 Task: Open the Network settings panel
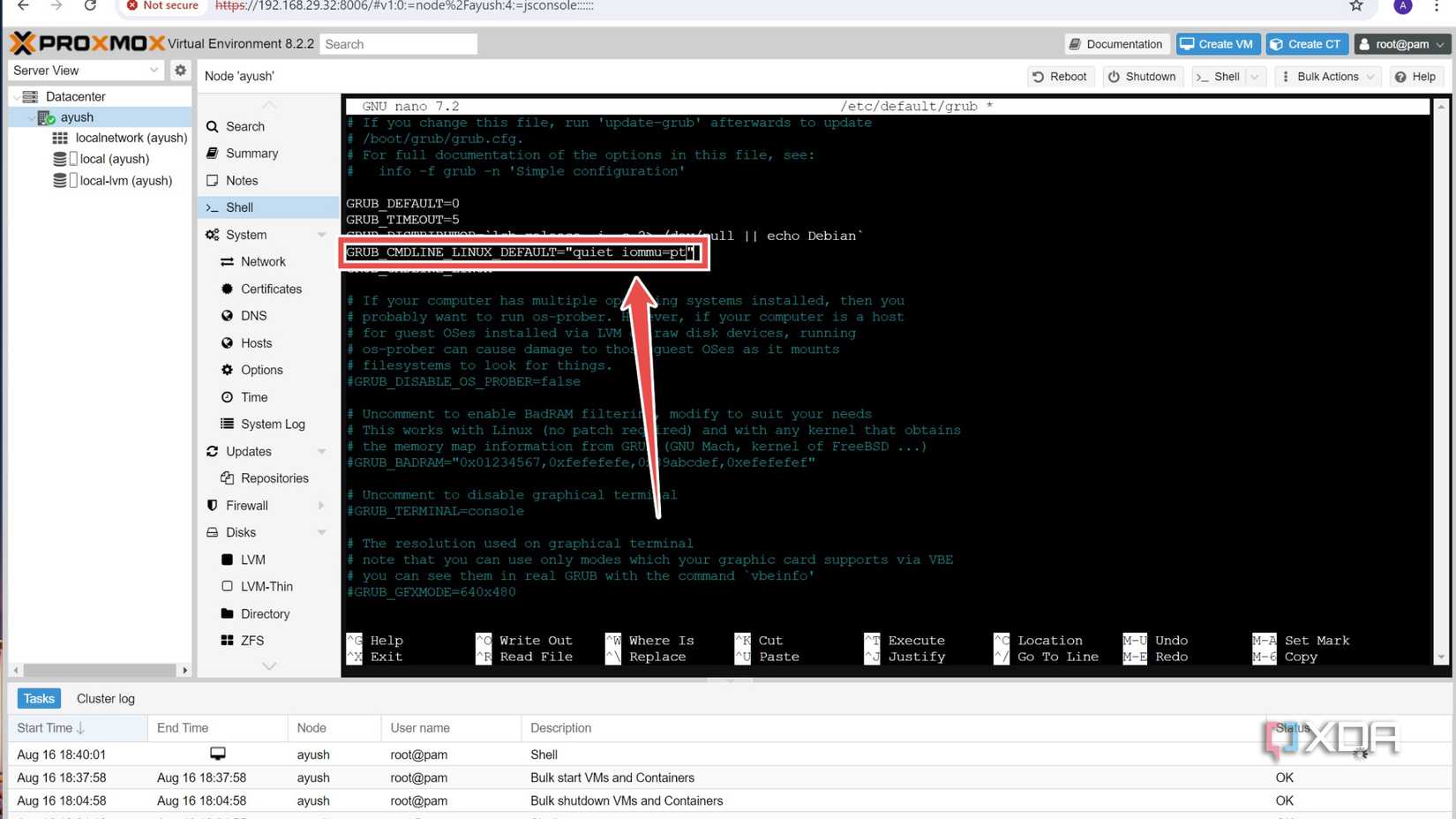click(x=262, y=261)
